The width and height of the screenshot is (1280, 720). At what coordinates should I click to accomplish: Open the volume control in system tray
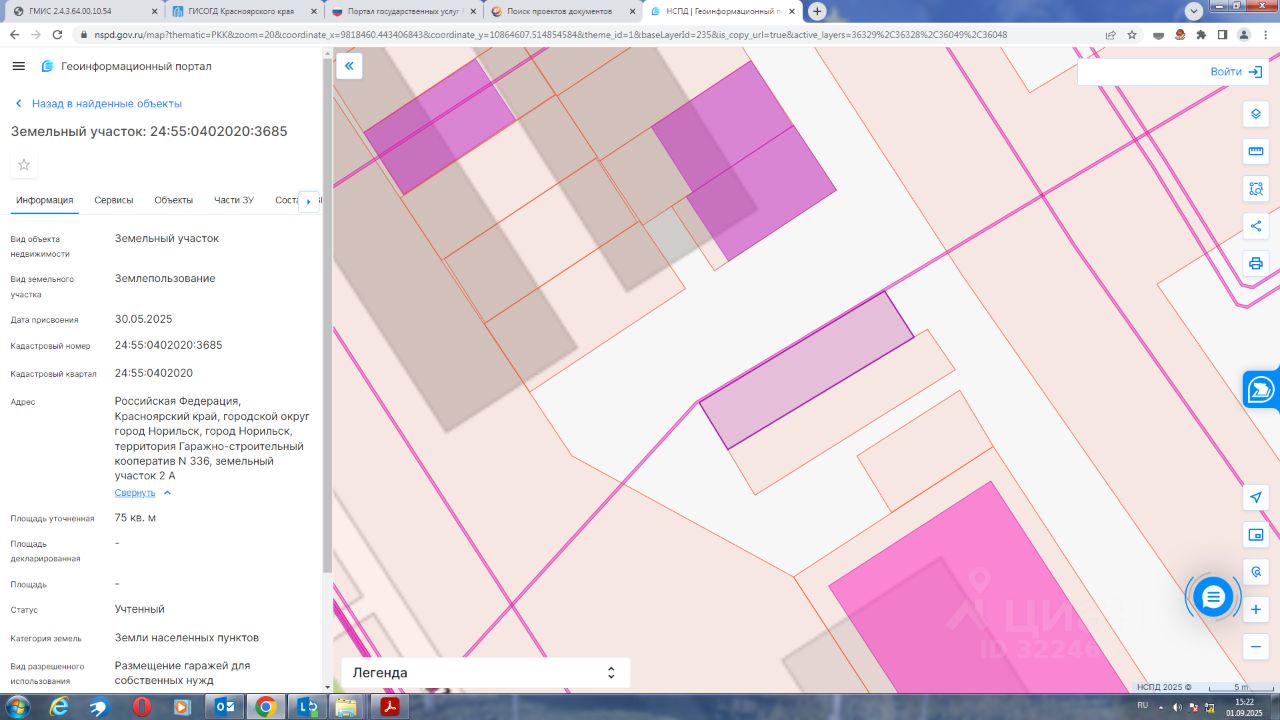(1177, 706)
